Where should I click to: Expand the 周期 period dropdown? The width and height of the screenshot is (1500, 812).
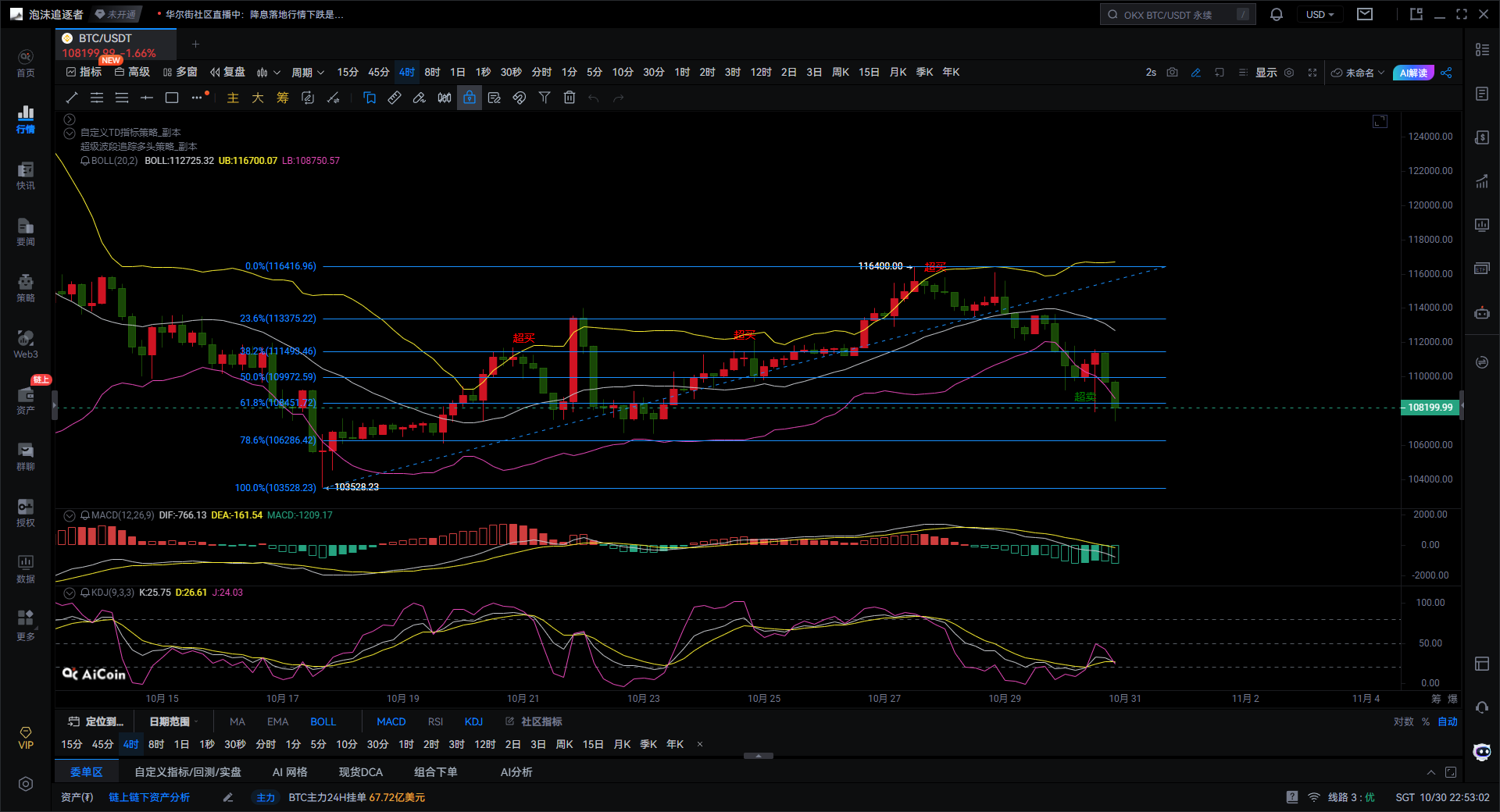tap(307, 73)
